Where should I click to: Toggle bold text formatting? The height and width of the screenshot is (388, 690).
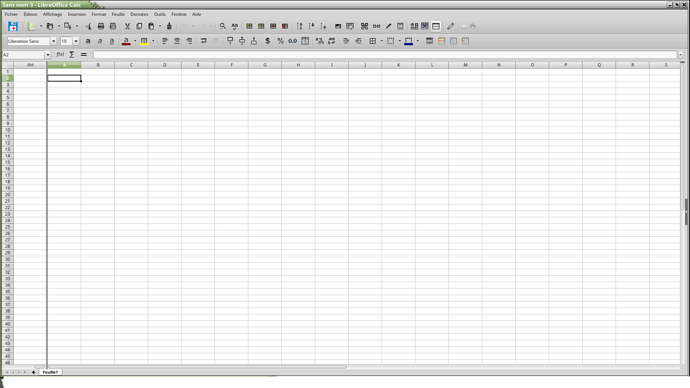88,41
